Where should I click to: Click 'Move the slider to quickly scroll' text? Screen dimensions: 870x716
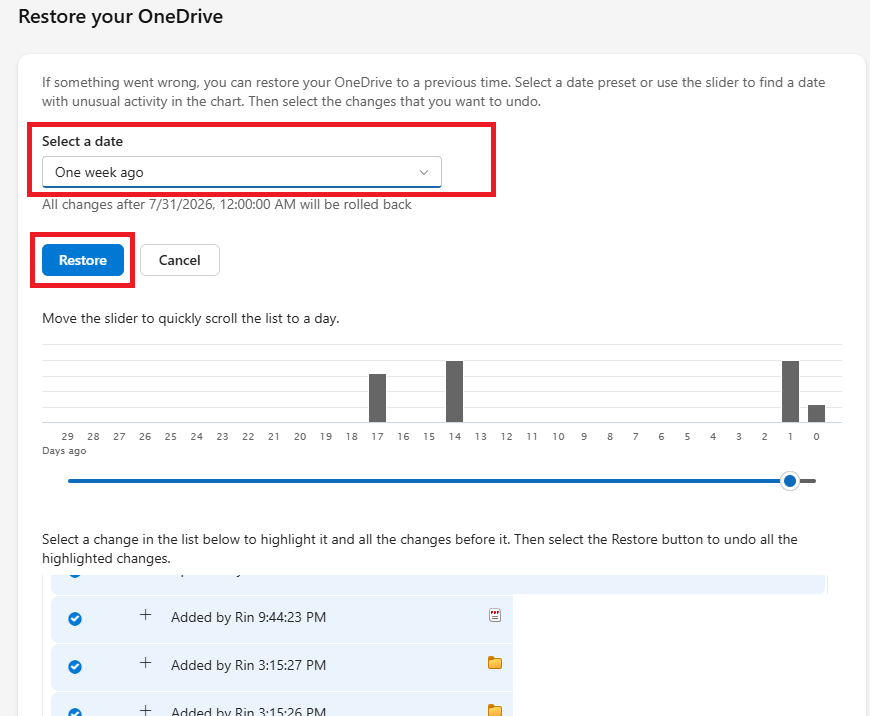point(190,319)
